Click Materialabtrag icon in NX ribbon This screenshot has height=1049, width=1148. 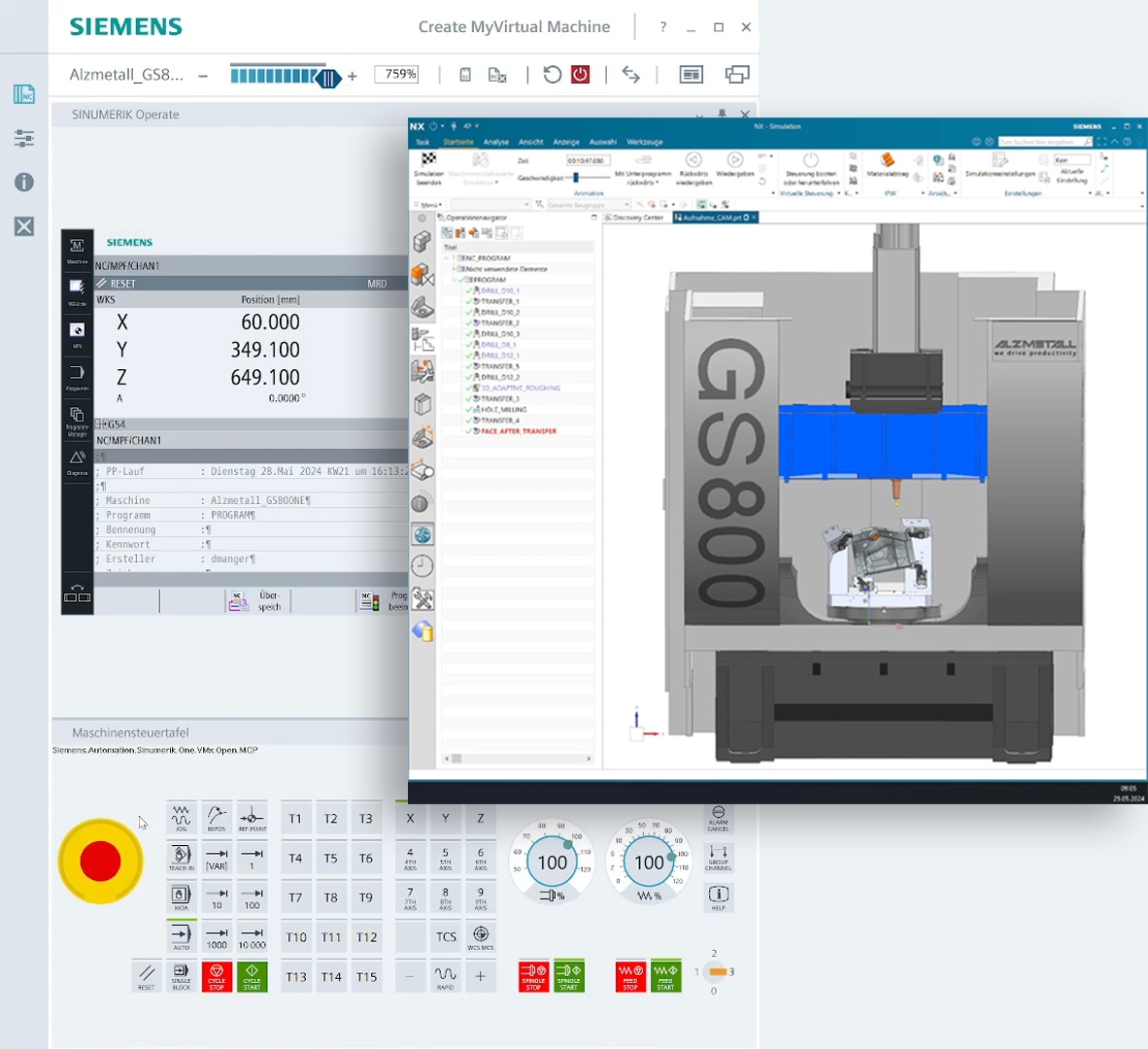888,165
